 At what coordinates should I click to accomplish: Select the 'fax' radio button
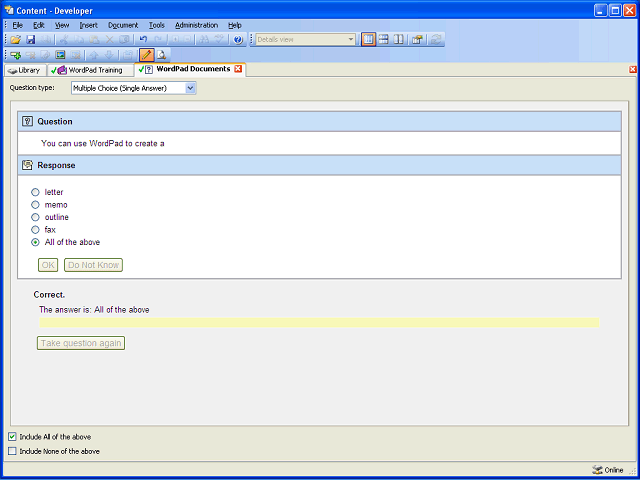click(36, 230)
